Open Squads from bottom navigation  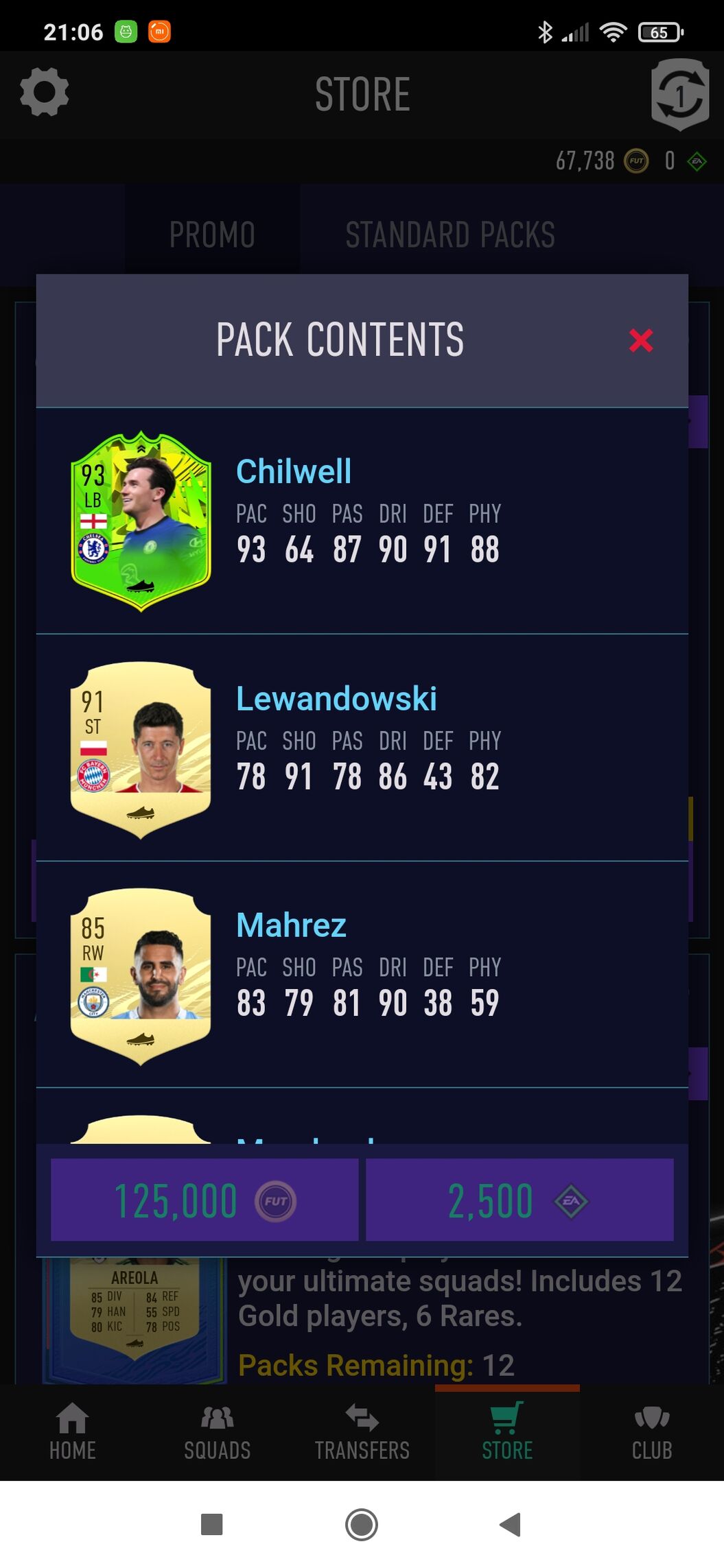pyautogui.click(x=217, y=1432)
